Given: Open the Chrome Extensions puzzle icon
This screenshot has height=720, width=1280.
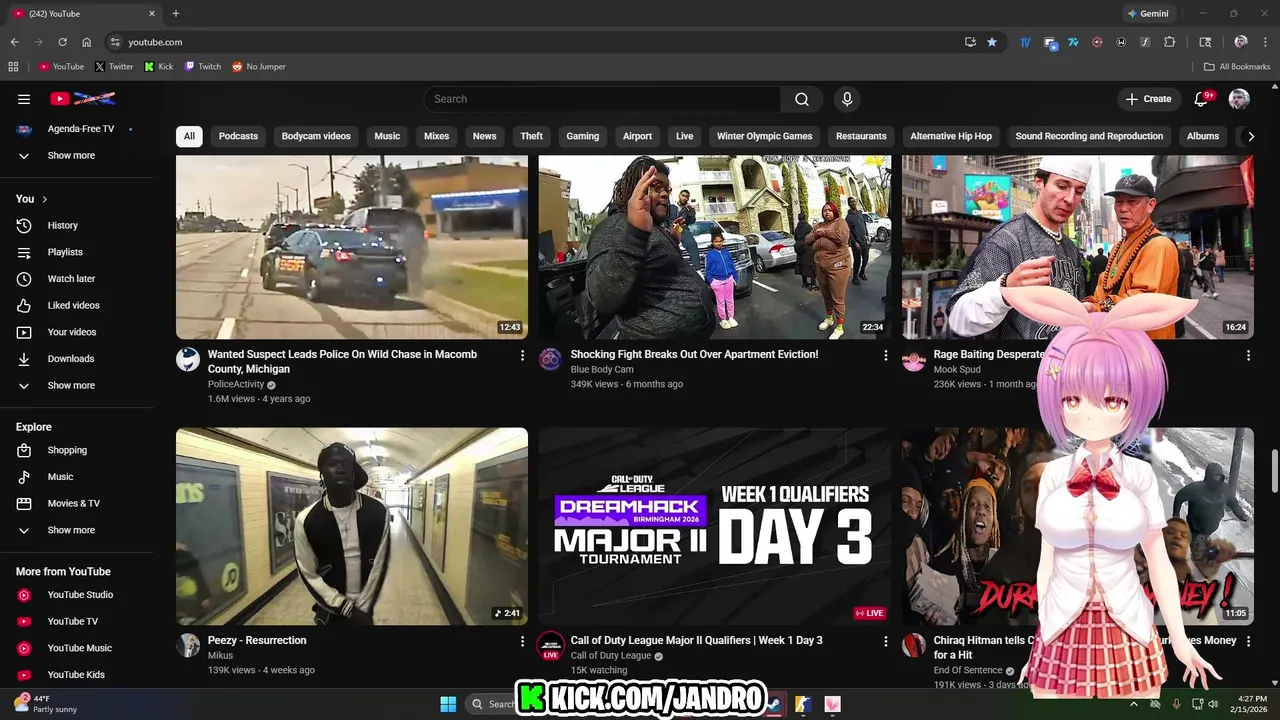Looking at the screenshot, I should pos(1169,42).
